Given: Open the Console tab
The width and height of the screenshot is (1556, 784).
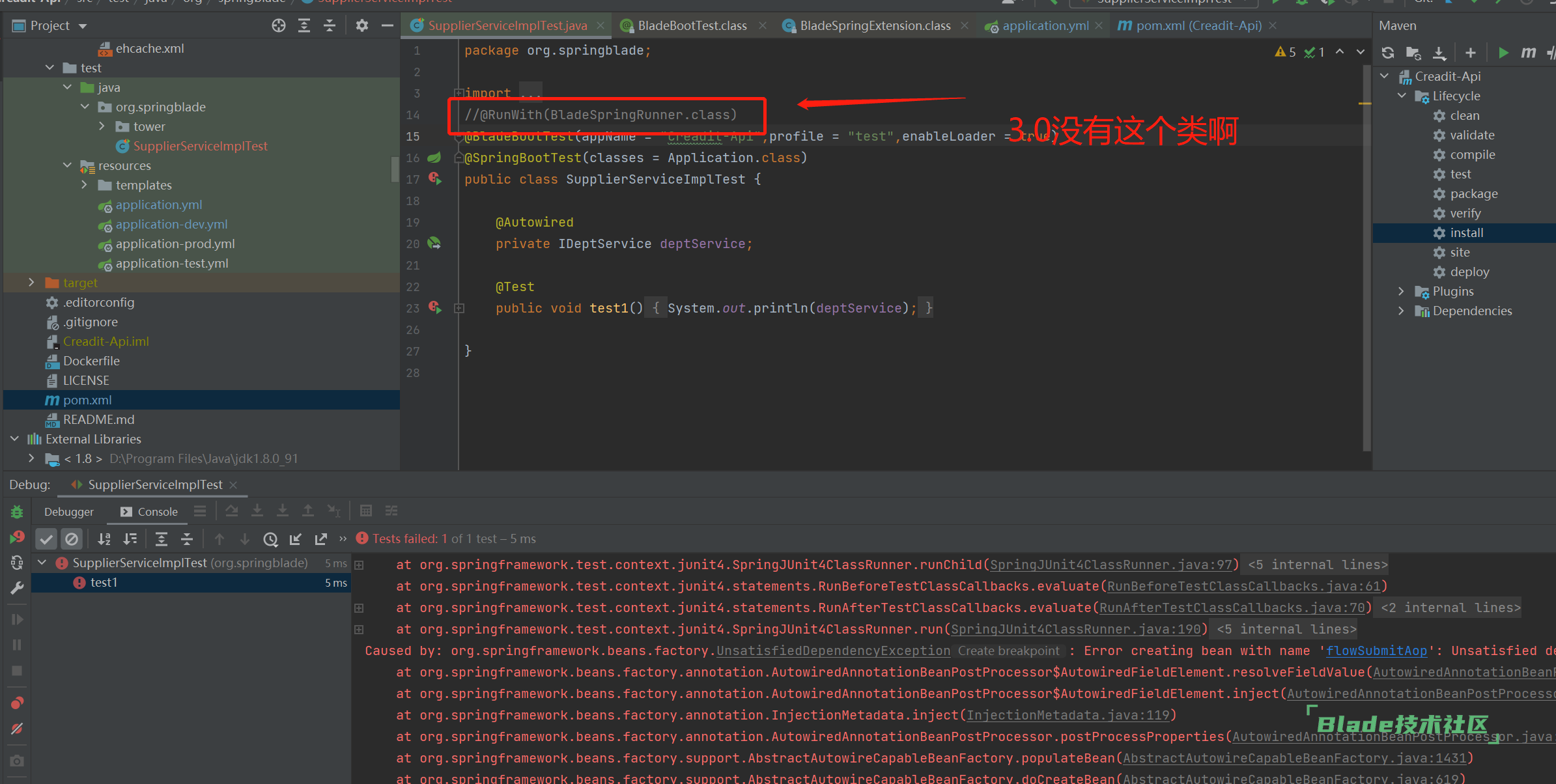Looking at the screenshot, I should pos(149,512).
